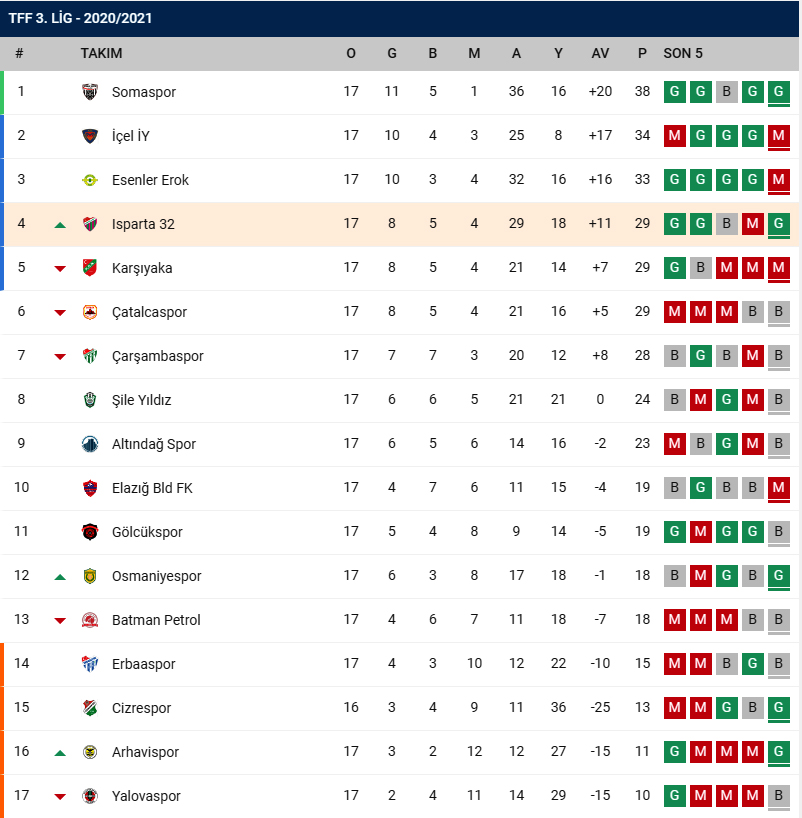
Task: Click the Esenler Erok team emblem
Action: coord(90,180)
